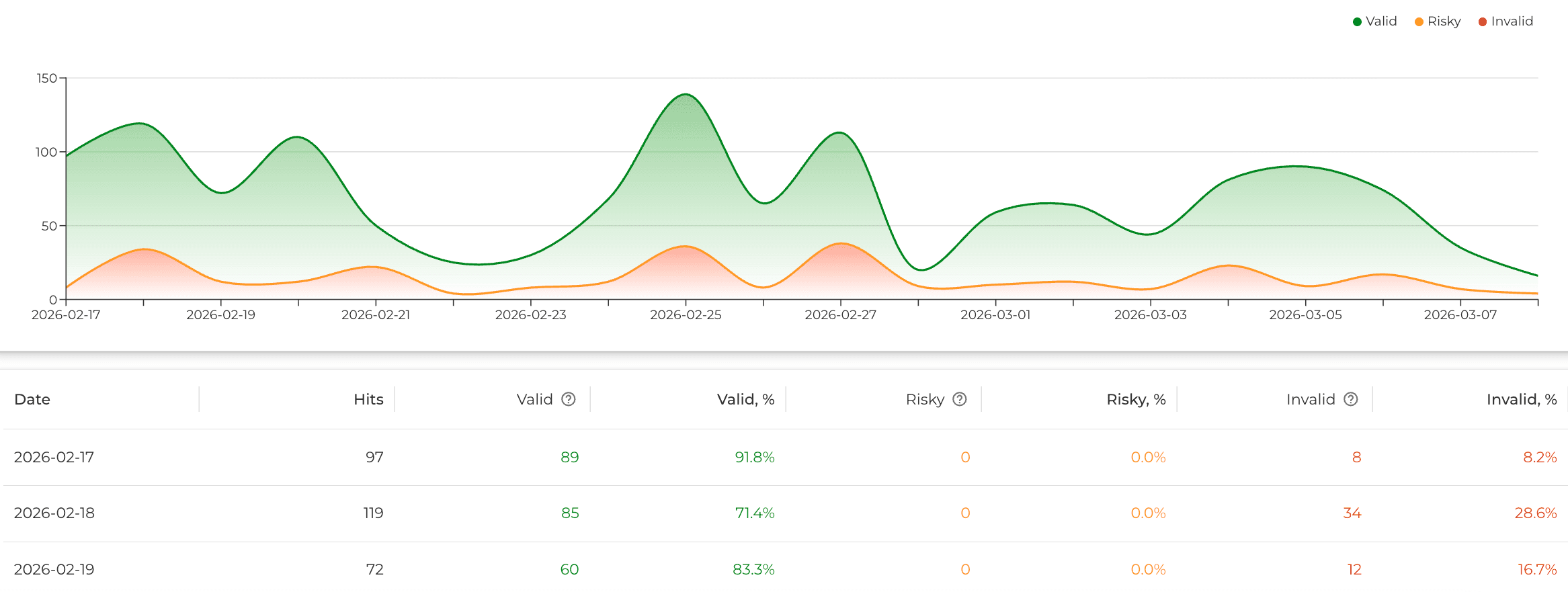Select the 2026-02-19 date cell in the table
The height and width of the screenshot is (592, 1568).
(x=54, y=569)
